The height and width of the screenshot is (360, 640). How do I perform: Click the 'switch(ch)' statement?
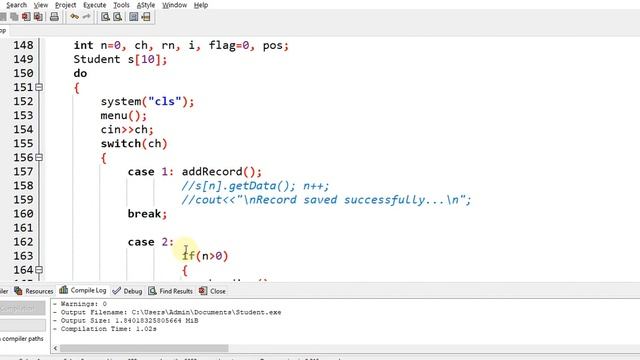point(134,144)
